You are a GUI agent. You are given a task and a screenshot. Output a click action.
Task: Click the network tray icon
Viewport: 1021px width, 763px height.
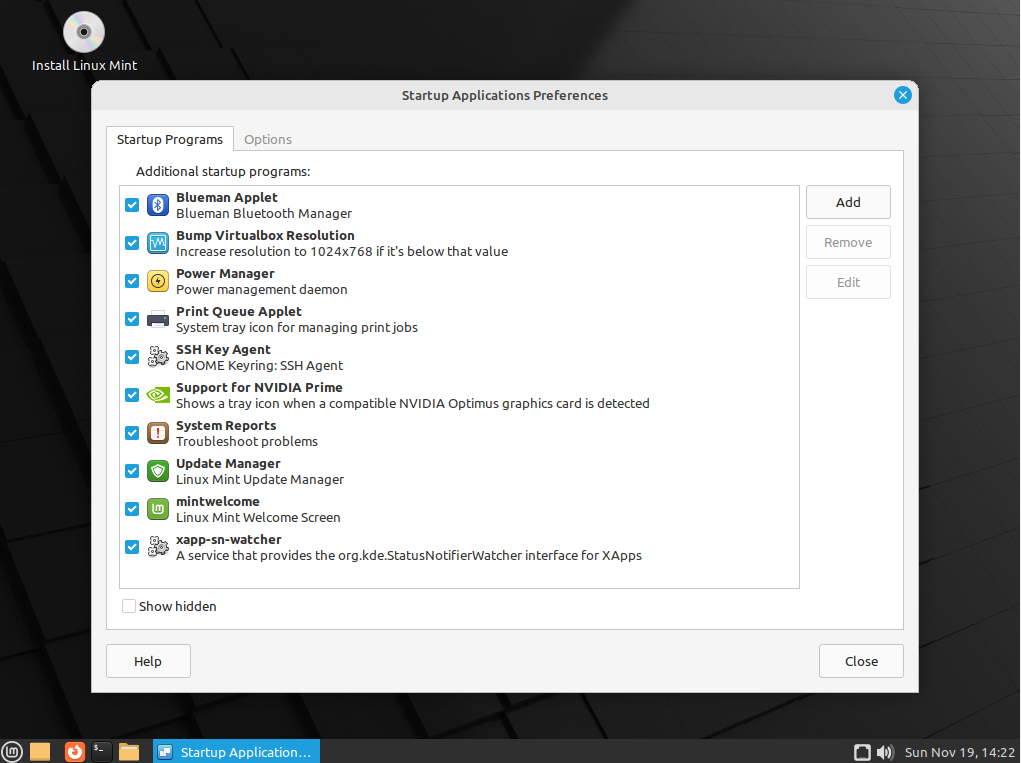862,753
